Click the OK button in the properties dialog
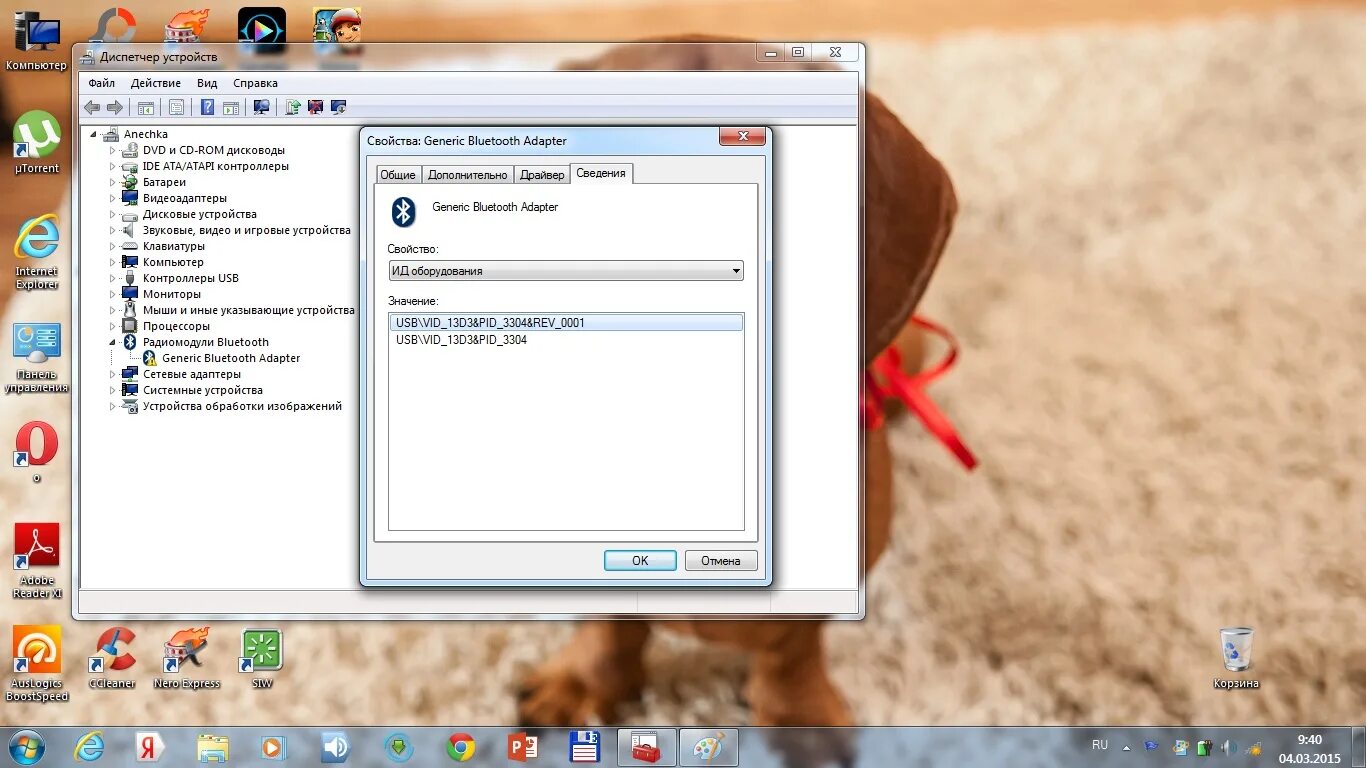This screenshot has height=768, width=1366. [639, 560]
